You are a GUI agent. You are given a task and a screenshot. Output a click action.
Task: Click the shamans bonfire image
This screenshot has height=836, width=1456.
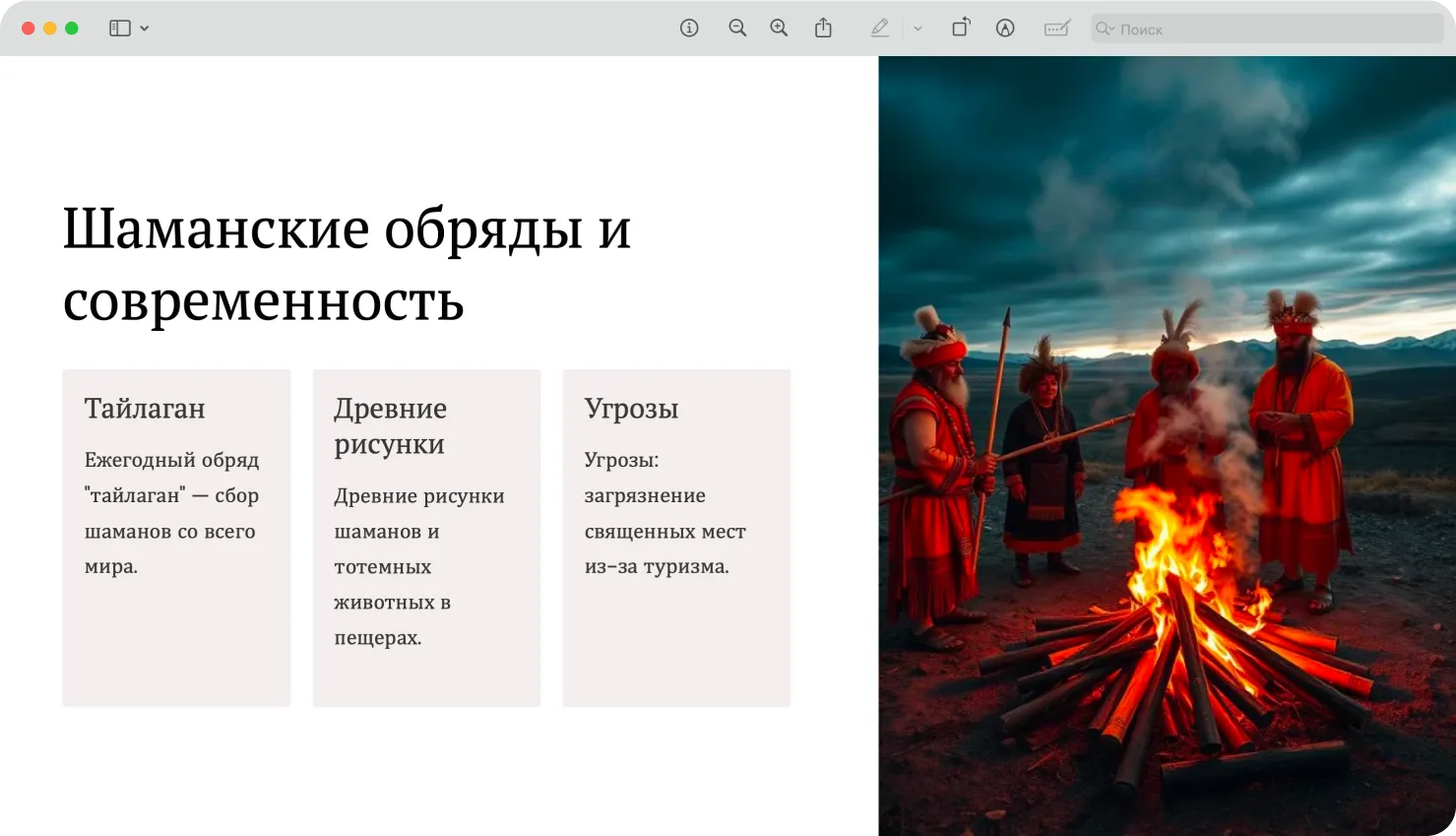point(1167,445)
